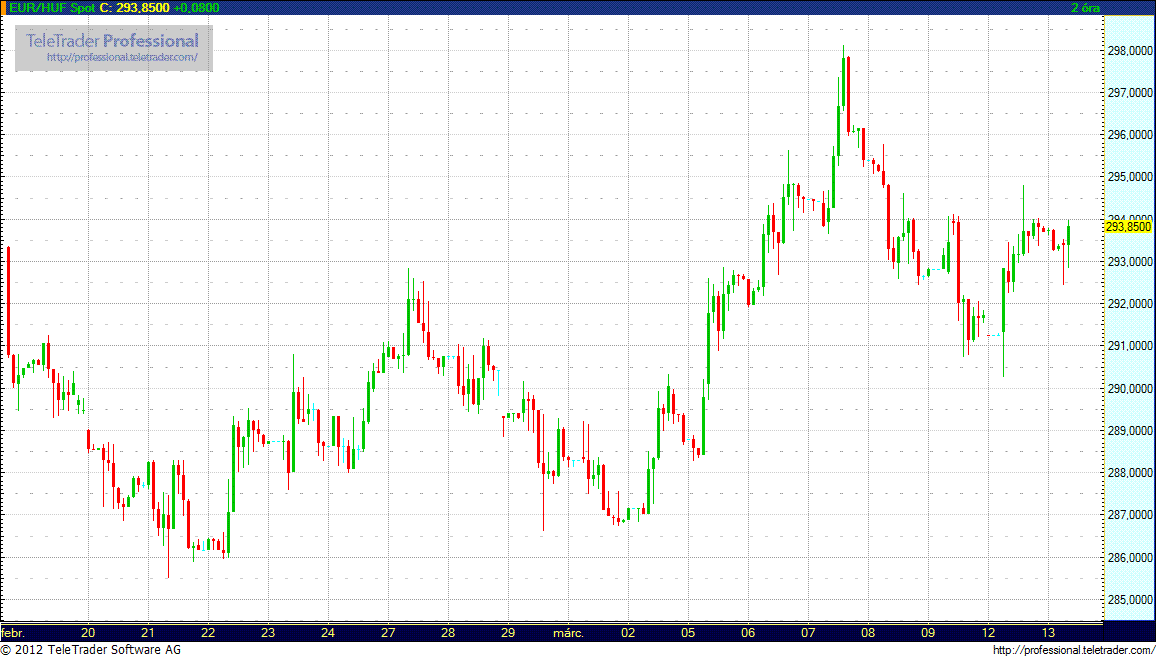Viewport: 1156px width, 659px height.
Task: Click date 27 on the time axis
Action: [388, 632]
